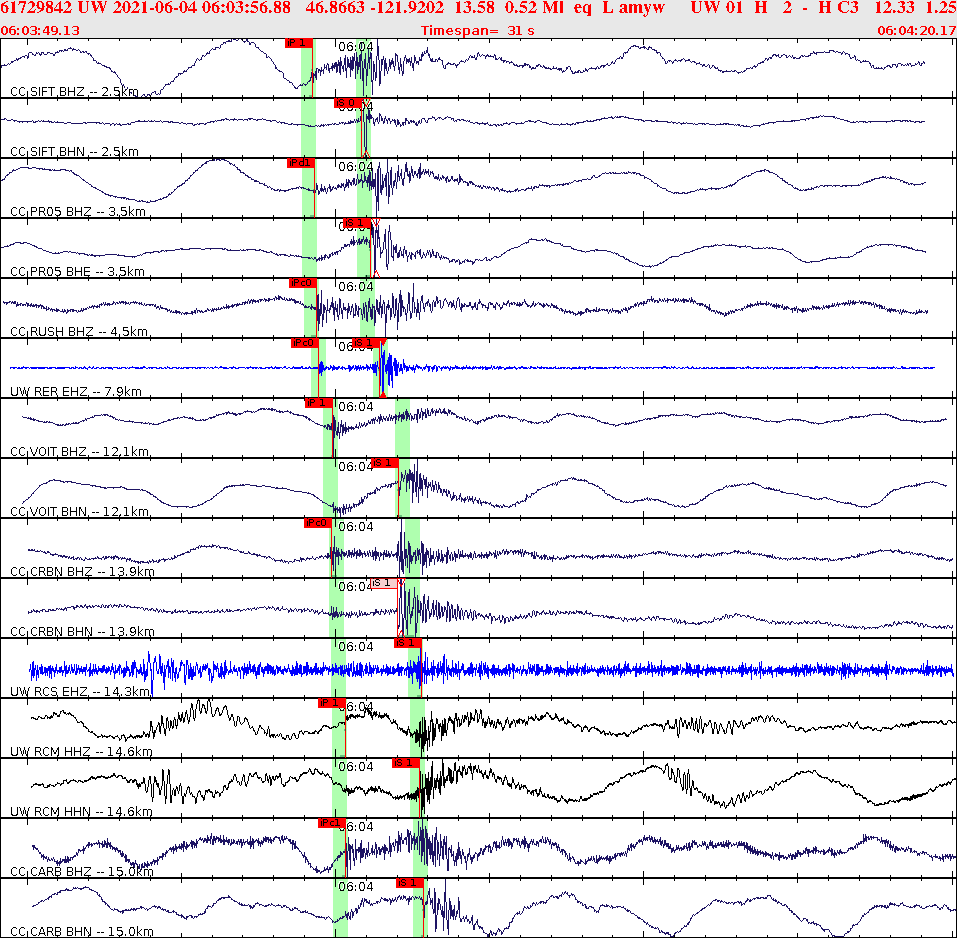Click the event ID 61729842 in the header

click(x=35, y=8)
